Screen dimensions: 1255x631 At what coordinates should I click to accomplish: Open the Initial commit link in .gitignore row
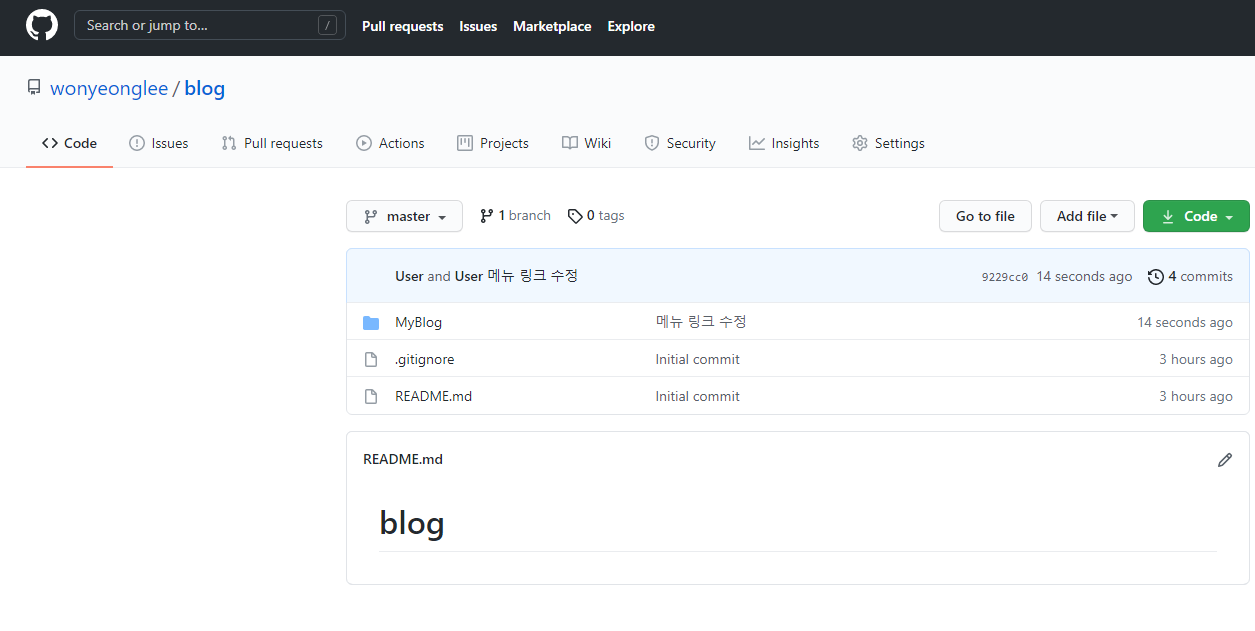point(698,359)
